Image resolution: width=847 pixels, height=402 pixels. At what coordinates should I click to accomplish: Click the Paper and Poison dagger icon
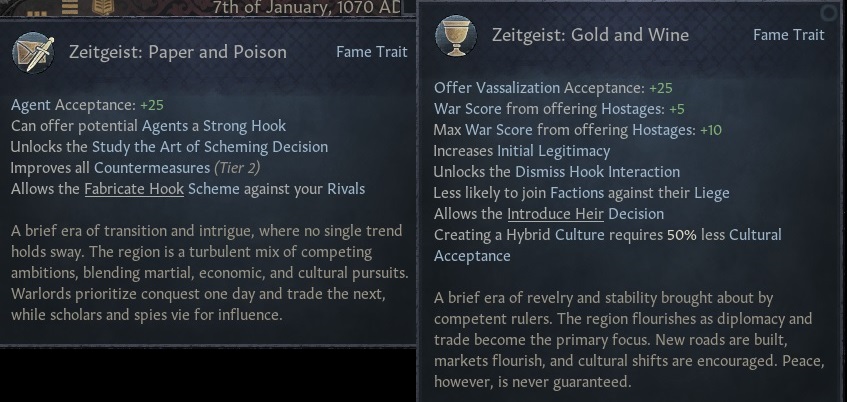(x=33, y=52)
